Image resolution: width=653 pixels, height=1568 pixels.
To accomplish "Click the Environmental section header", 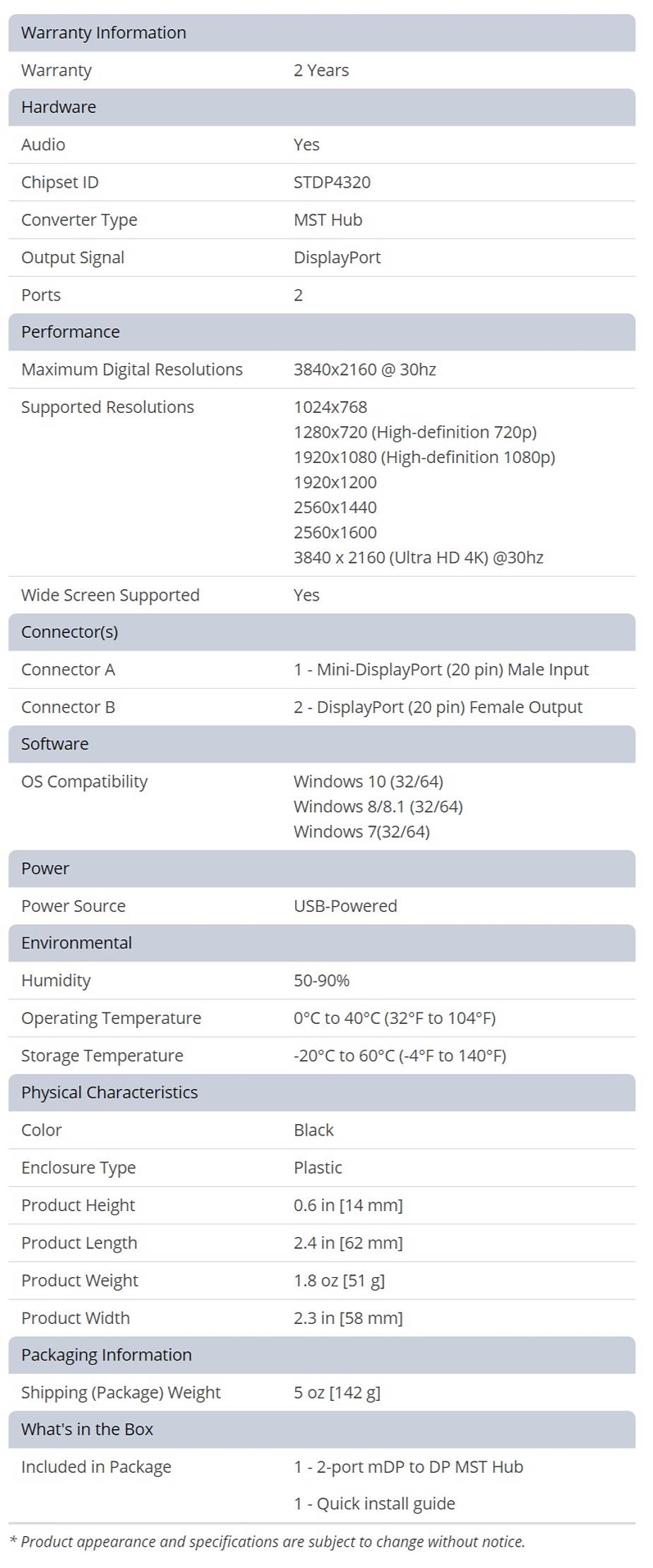I will (x=76, y=943).
